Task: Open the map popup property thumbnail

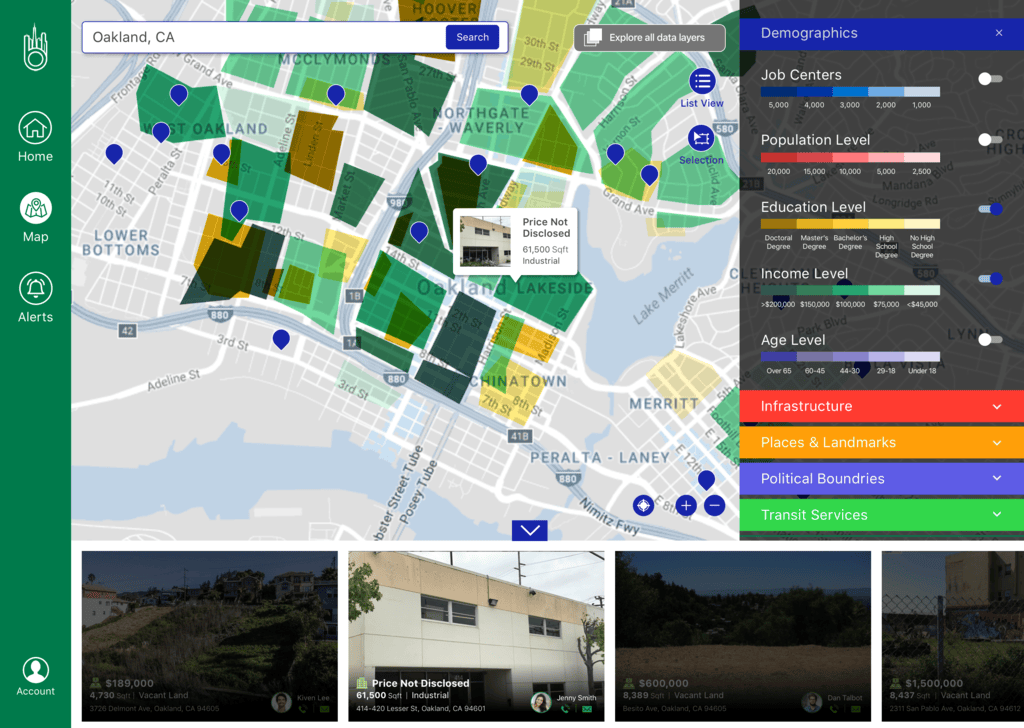Action: point(485,242)
